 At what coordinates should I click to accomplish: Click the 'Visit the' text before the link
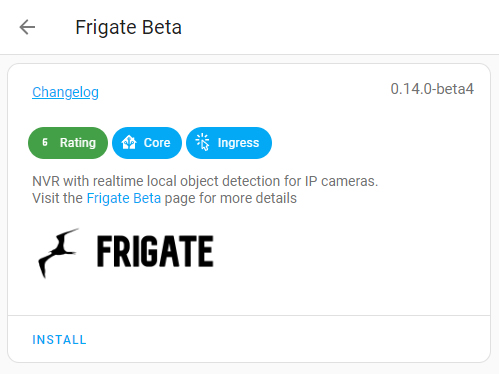[x=57, y=198]
